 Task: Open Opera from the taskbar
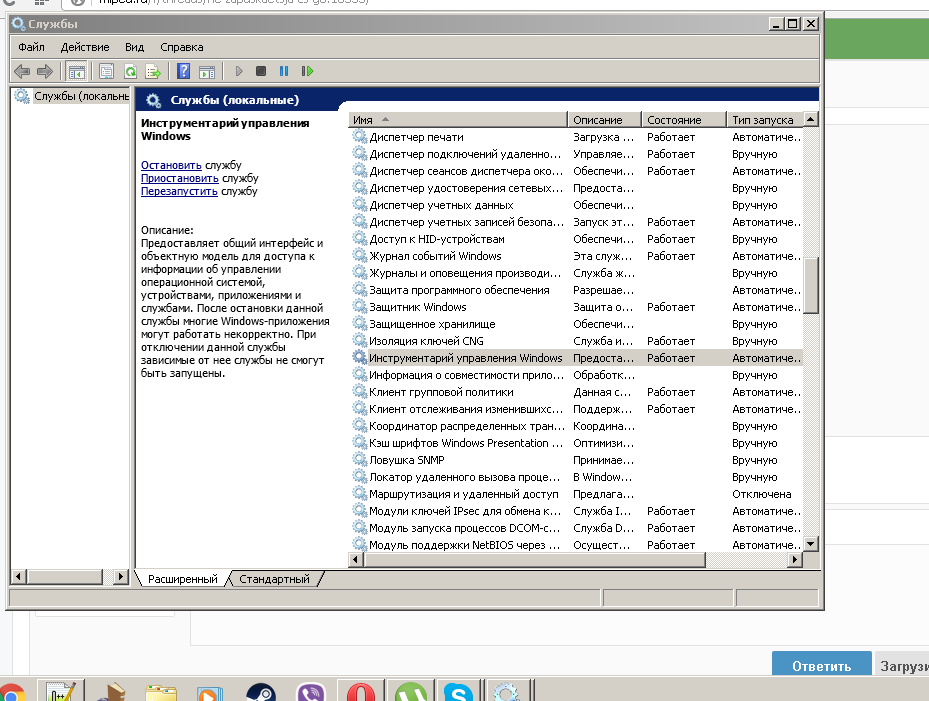(361, 692)
